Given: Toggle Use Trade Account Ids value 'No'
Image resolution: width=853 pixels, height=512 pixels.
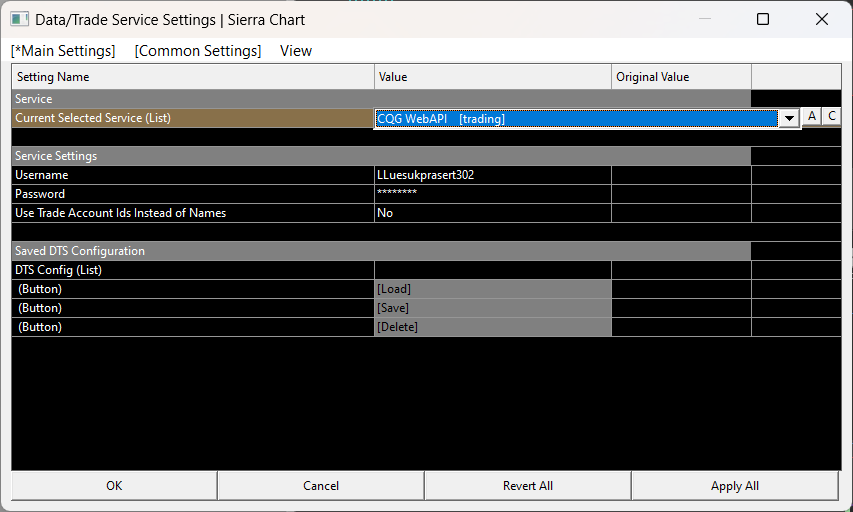Looking at the screenshot, I should 492,213.
